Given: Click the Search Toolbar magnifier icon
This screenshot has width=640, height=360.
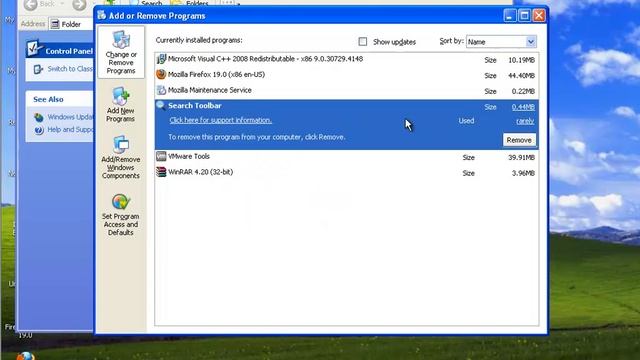Looking at the screenshot, I should tap(161, 106).
